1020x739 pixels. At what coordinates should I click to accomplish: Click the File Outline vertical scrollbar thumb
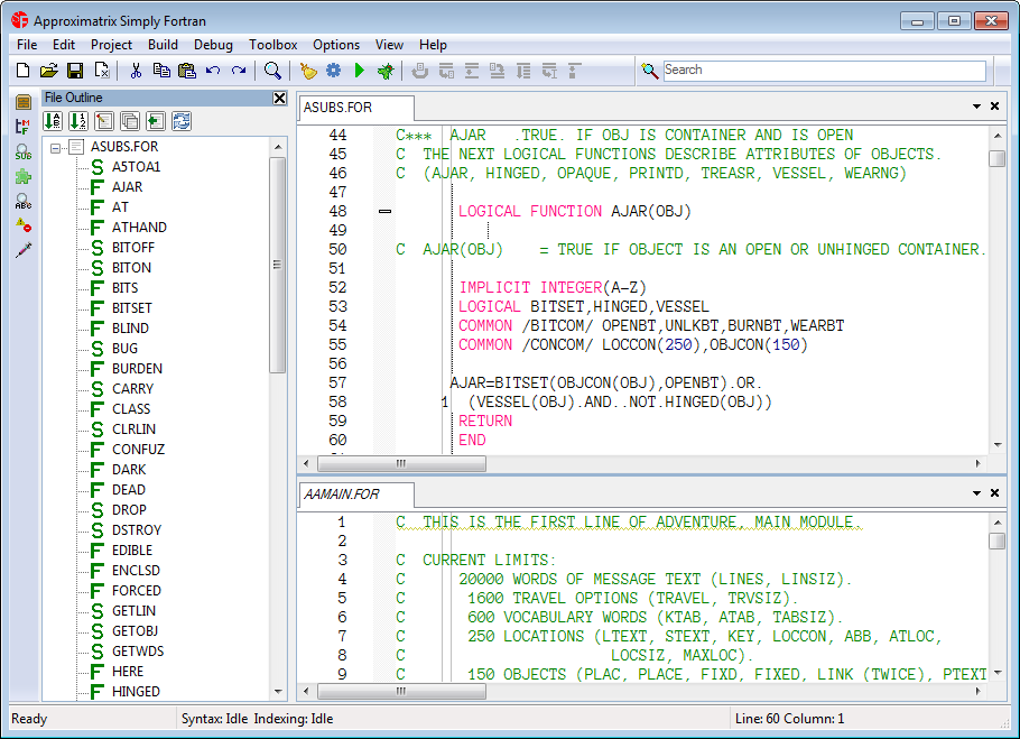pos(278,265)
